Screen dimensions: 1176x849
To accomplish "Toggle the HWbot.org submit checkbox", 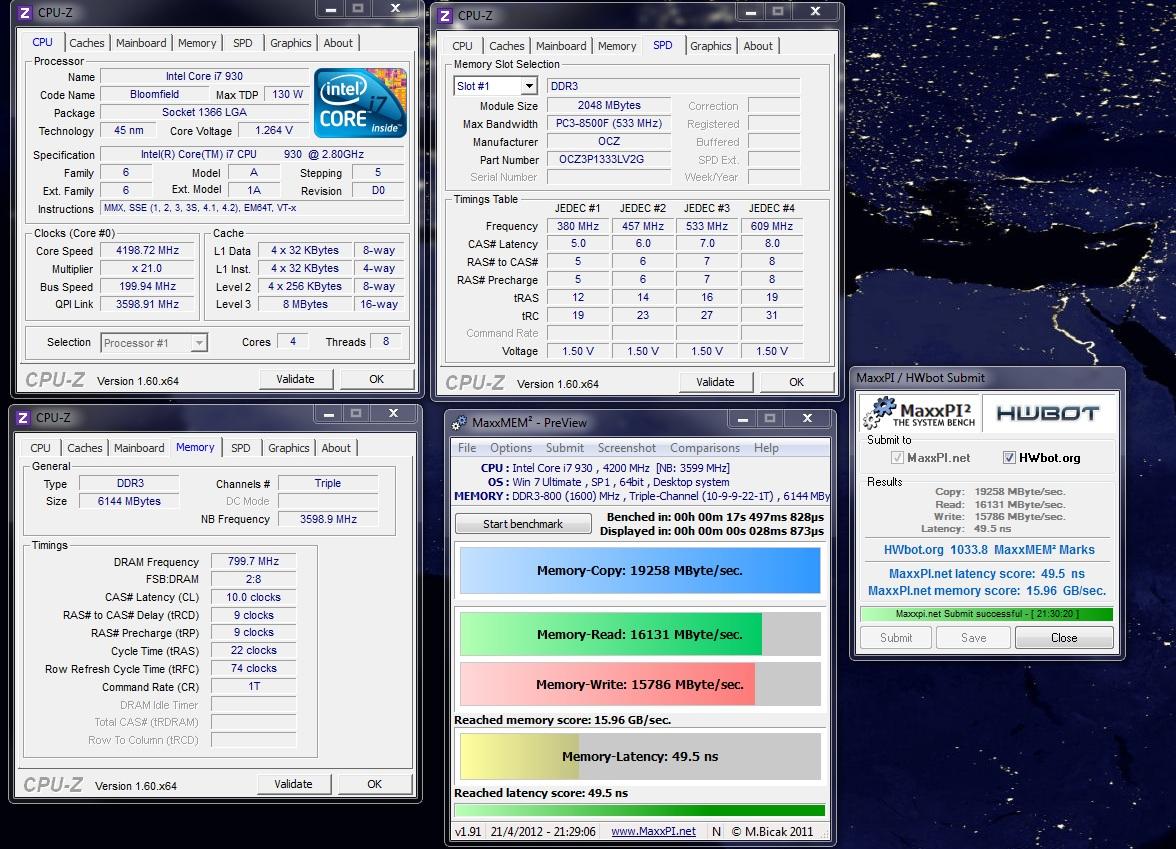I will pos(1009,458).
